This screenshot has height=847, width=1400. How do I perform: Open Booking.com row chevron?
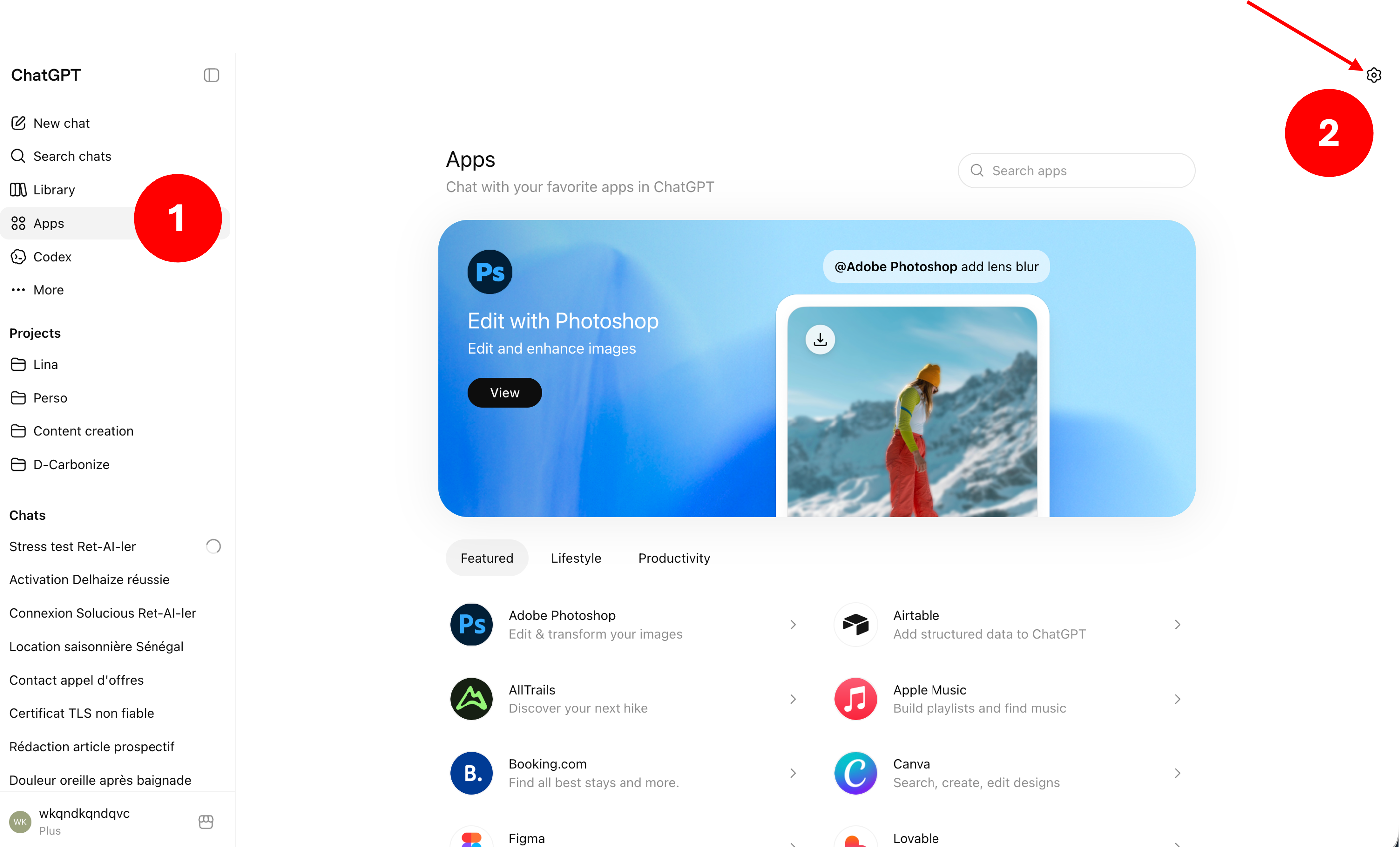click(x=793, y=773)
